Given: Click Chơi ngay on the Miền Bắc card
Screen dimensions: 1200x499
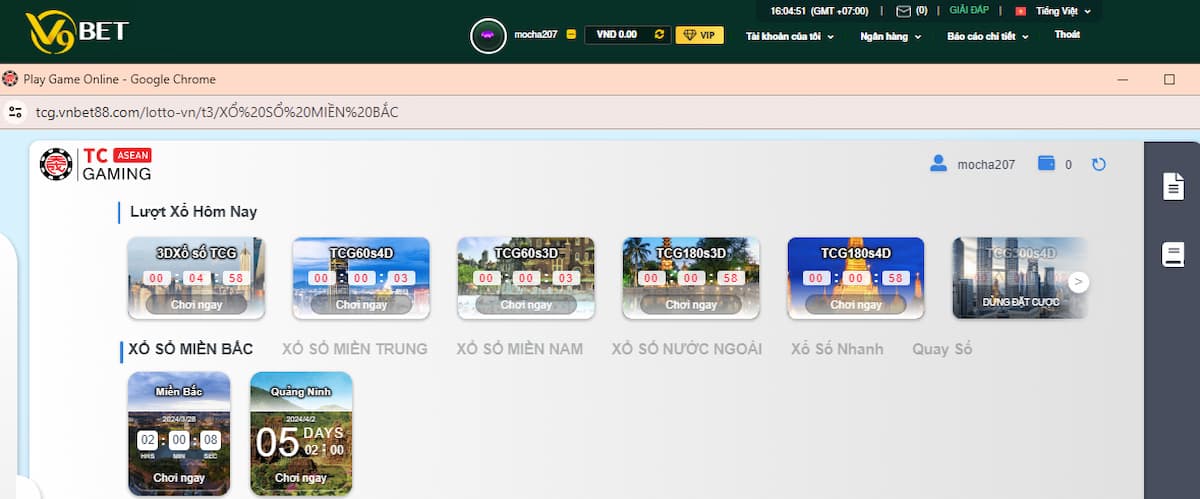Looking at the screenshot, I should (179, 478).
